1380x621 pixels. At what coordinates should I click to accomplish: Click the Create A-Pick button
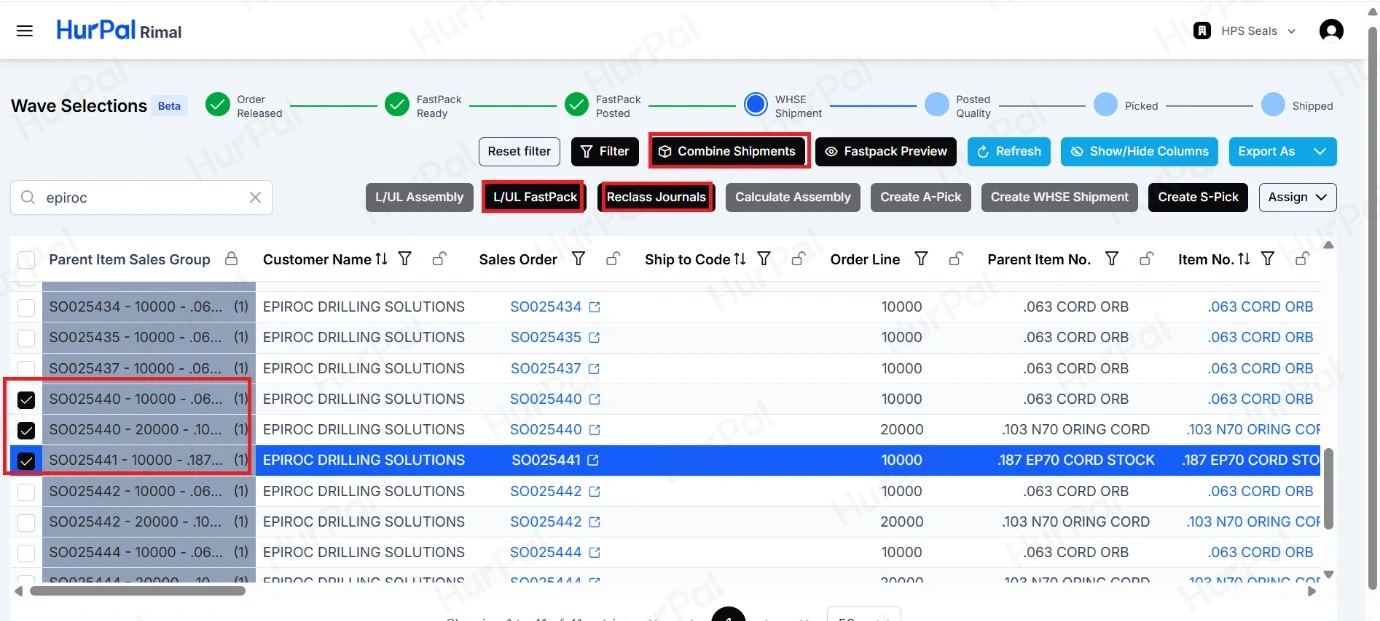pos(921,197)
